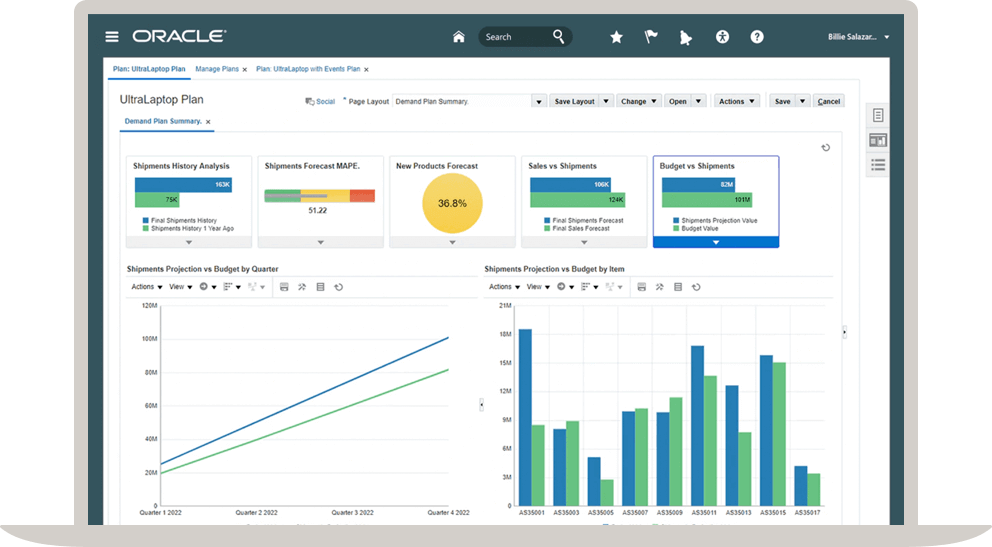Image resolution: width=992 pixels, height=547 pixels.
Task: Collapse the Budget vs Shipments tile
Action: click(x=716, y=242)
